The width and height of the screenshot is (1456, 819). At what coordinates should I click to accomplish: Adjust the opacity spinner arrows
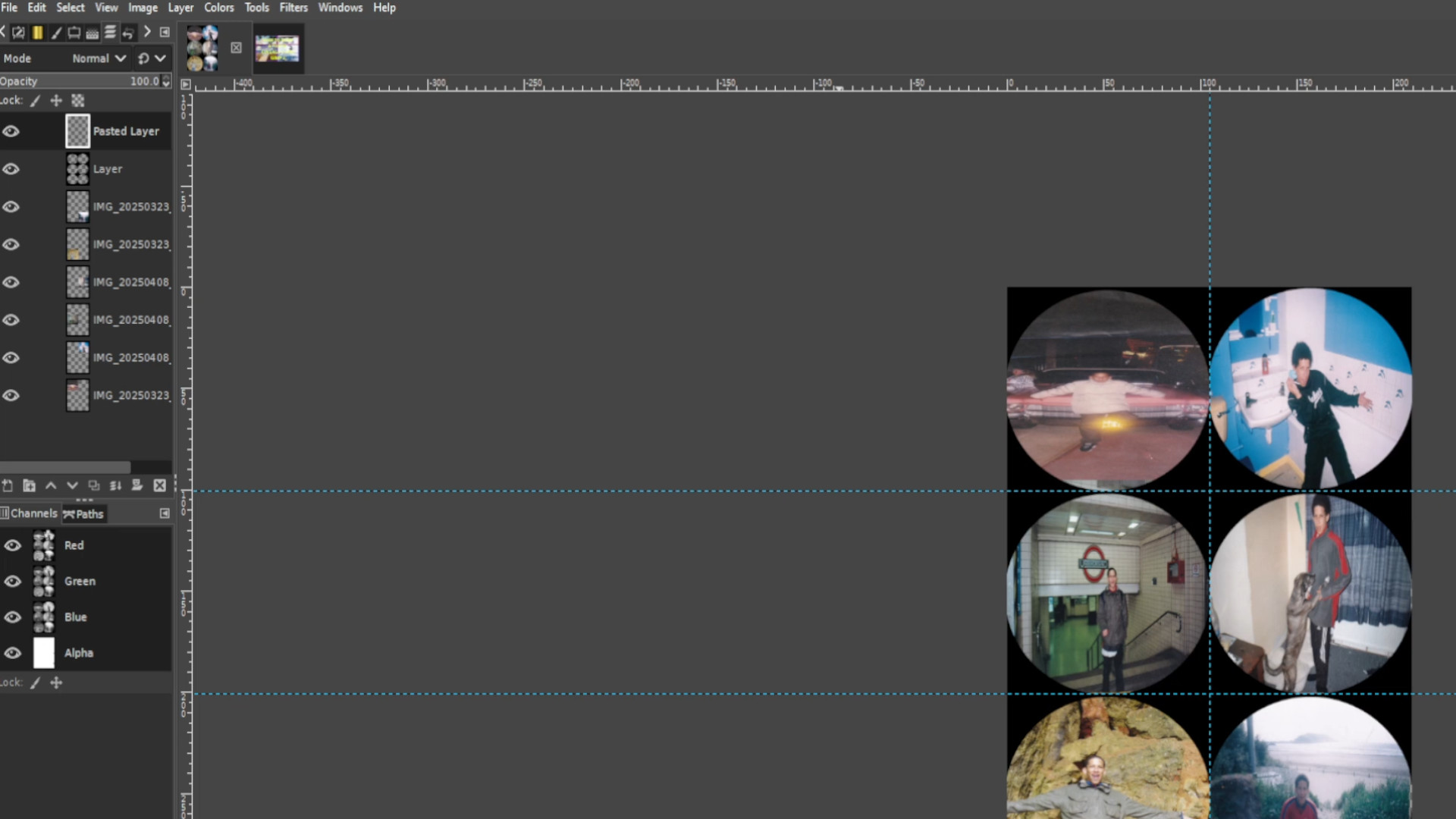[166, 81]
